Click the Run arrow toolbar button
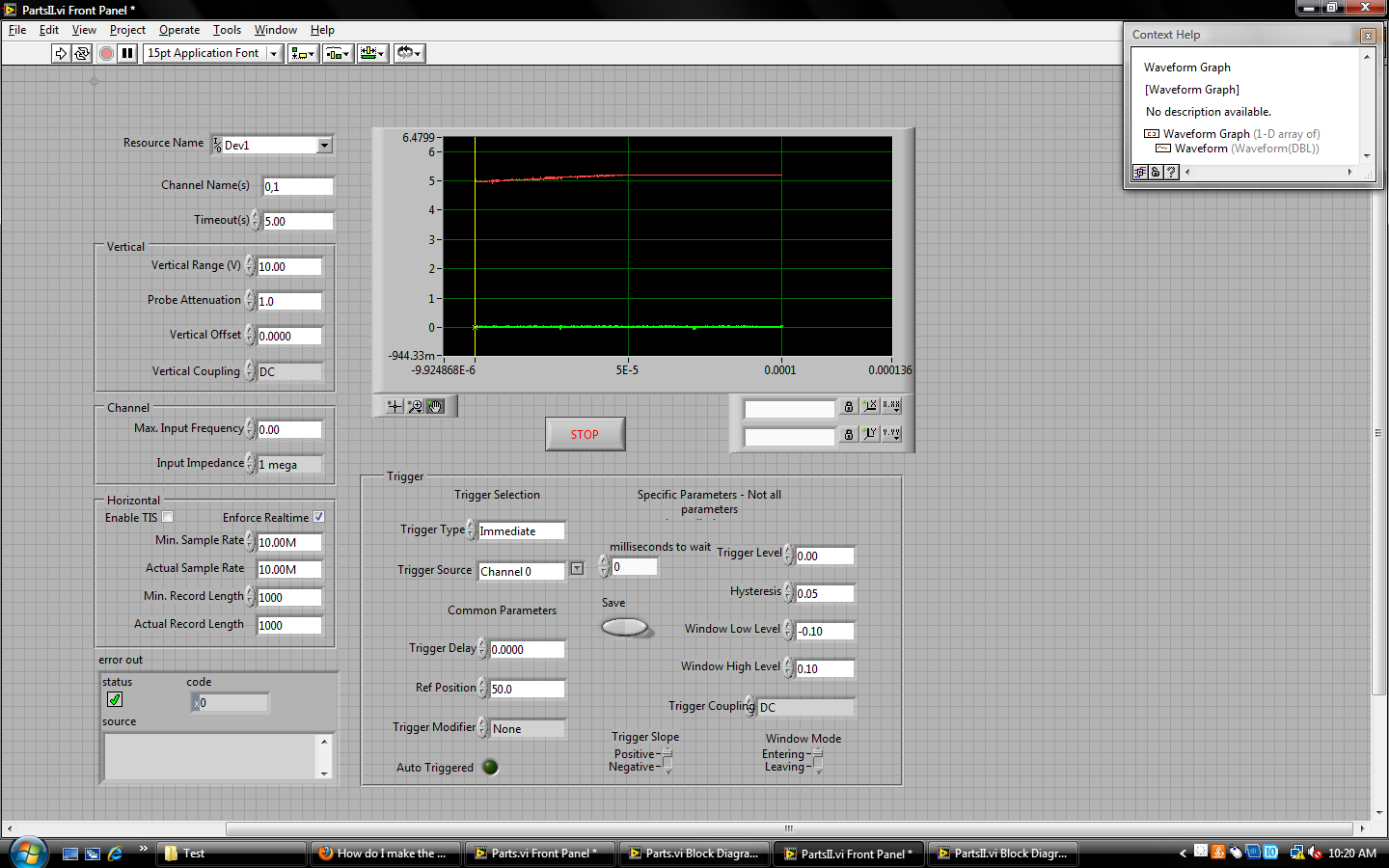The width and height of the screenshot is (1389, 868). [61, 53]
